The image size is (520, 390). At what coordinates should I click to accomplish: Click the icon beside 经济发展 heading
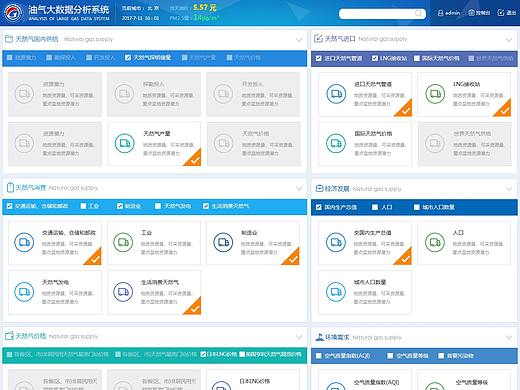coord(319,188)
